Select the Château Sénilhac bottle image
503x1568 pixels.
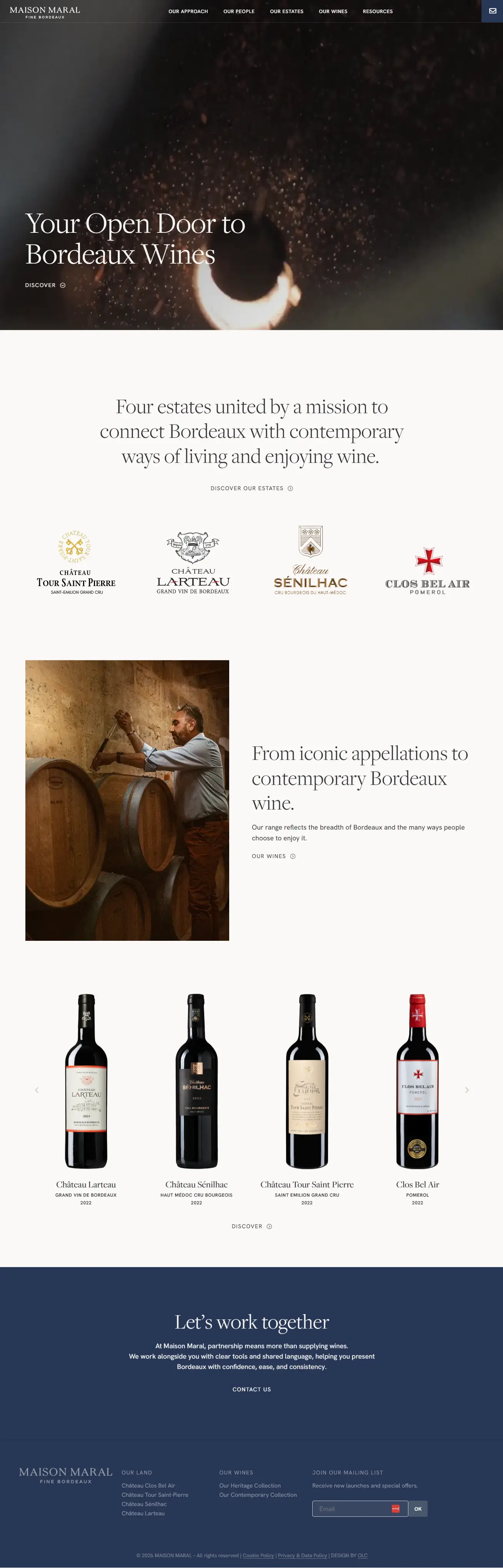coord(197,1081)
